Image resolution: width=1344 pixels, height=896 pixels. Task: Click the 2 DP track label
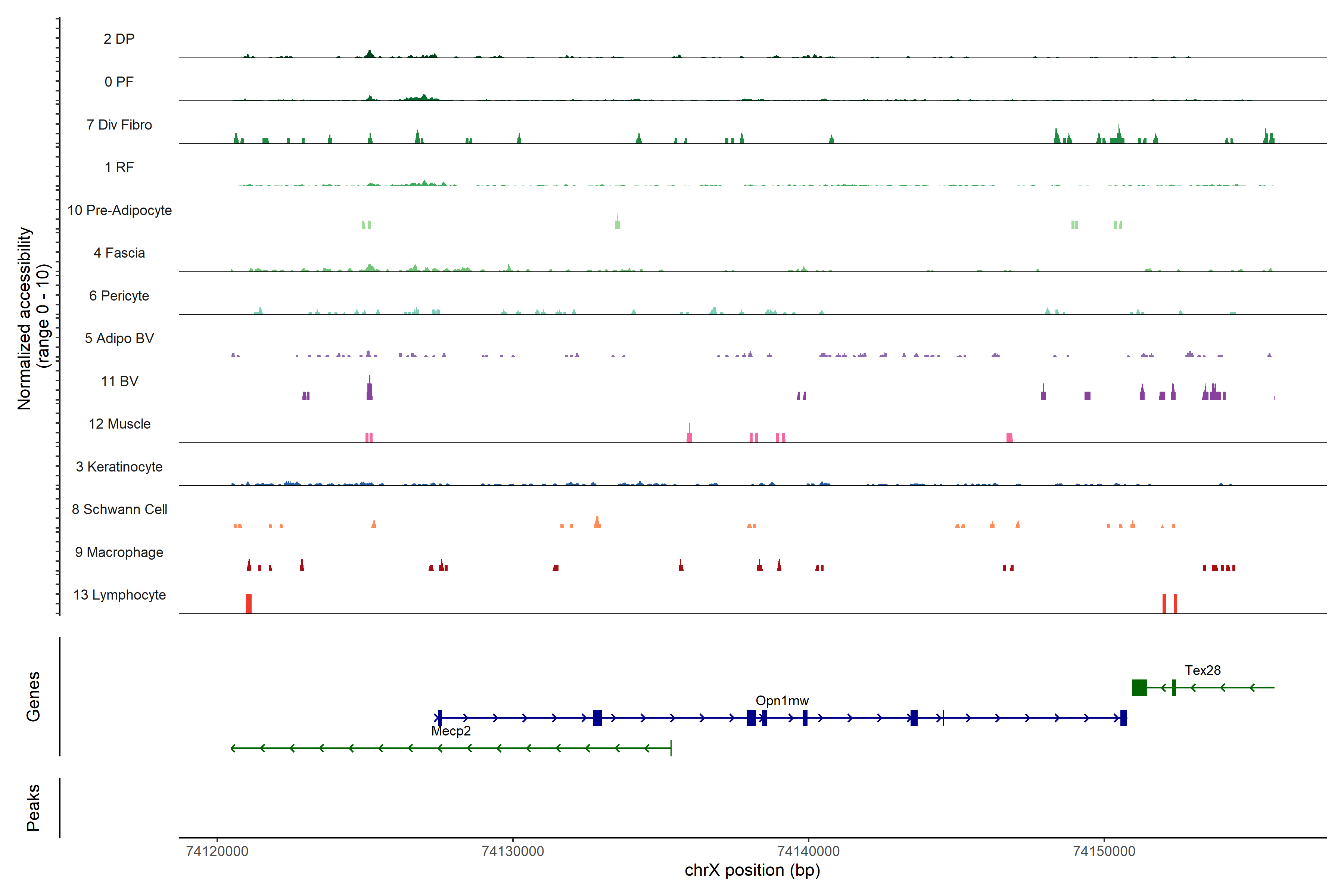[119, 39]
